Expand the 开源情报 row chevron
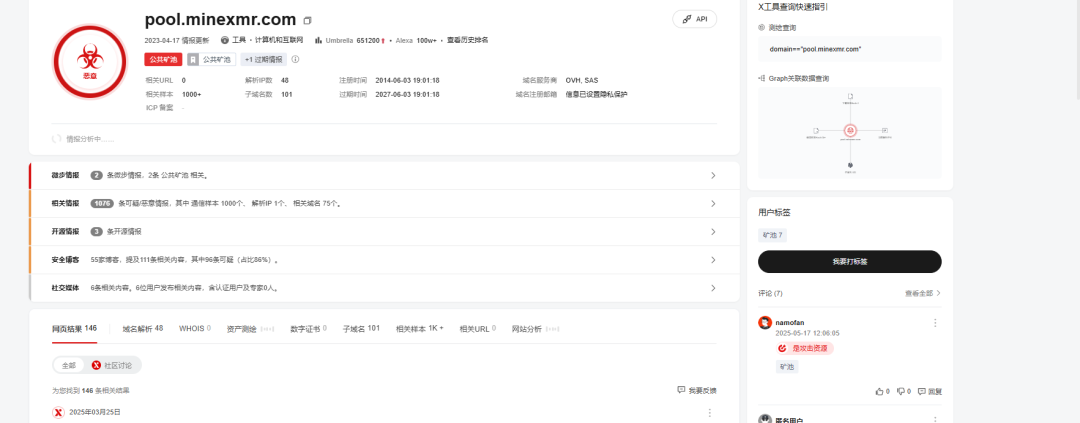This screenshot has width=1080, height=423. tap(713, 231)
